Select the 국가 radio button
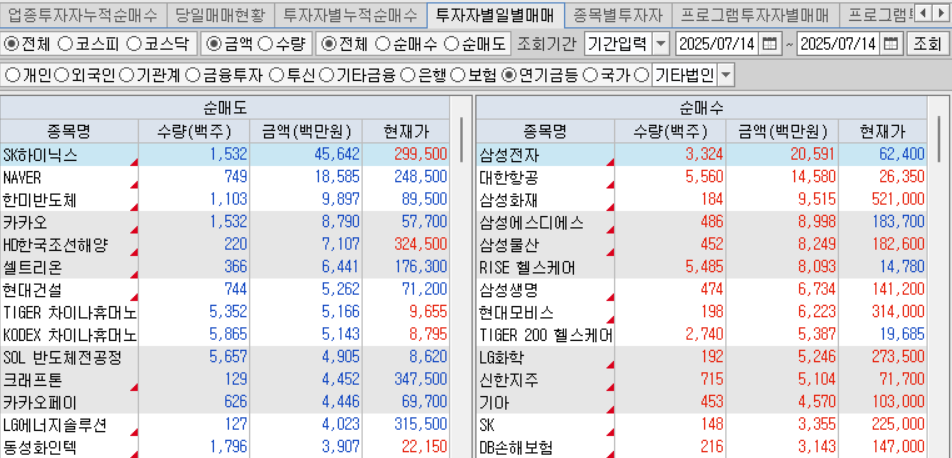 tap(590, 75)
